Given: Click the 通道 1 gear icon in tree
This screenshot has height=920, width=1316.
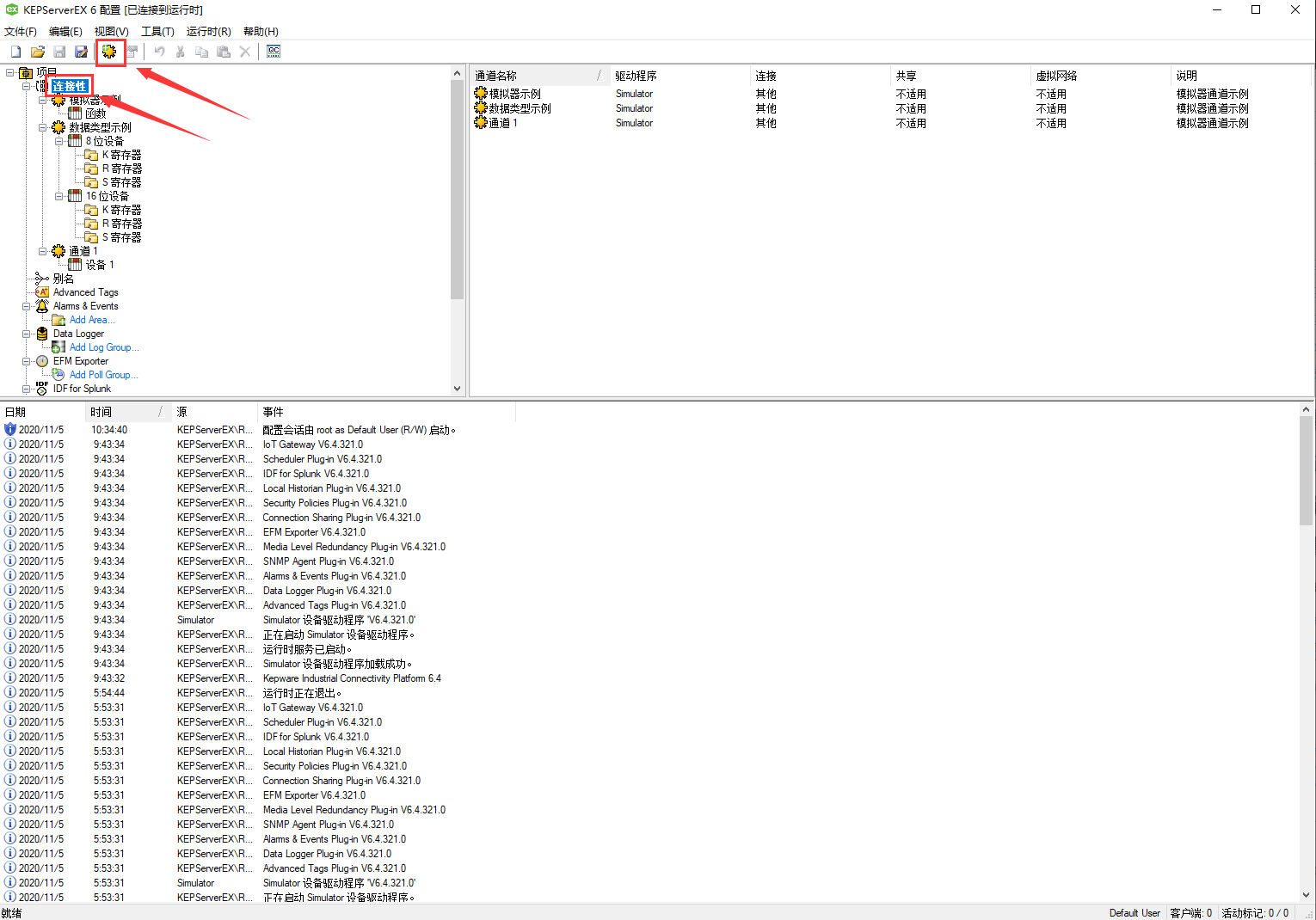Looking at the screenshot, I should click(x=58, y=251).
